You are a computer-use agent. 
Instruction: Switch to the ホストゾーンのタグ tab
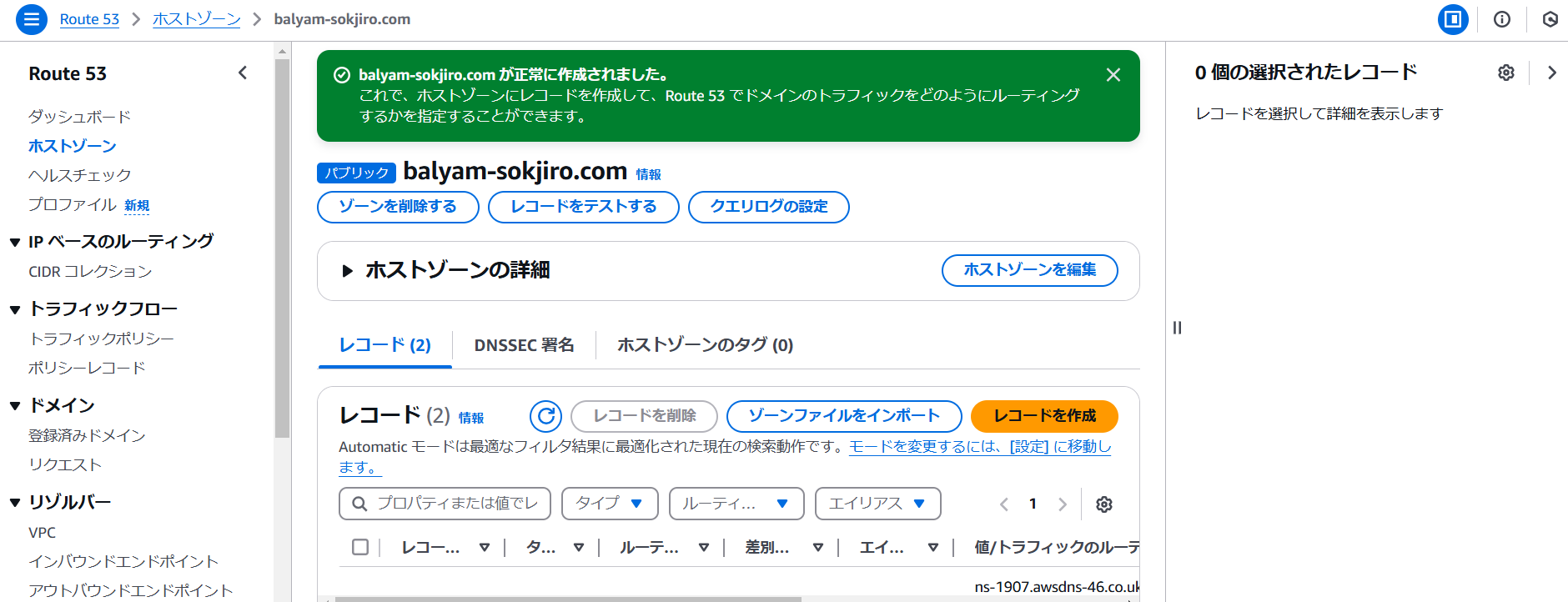[x=705, y=345]
